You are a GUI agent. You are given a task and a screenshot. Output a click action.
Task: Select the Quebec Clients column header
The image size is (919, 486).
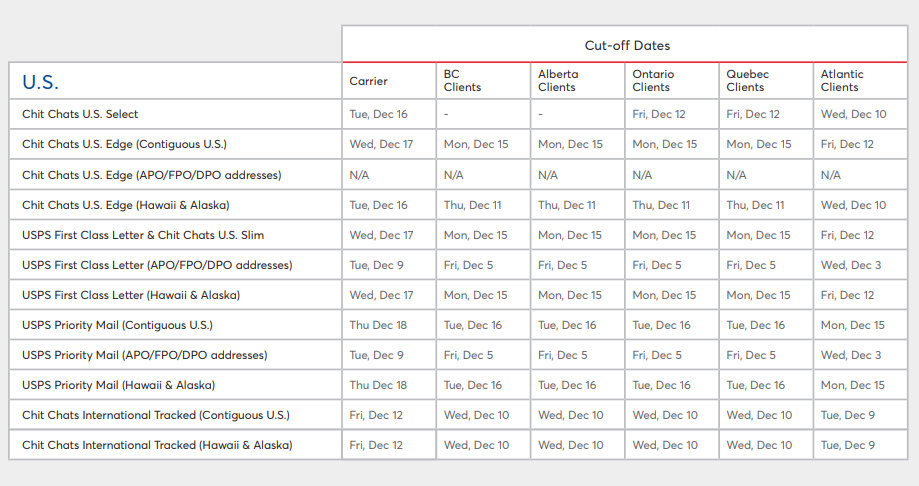pyautogui.click(x=746, y=81)
